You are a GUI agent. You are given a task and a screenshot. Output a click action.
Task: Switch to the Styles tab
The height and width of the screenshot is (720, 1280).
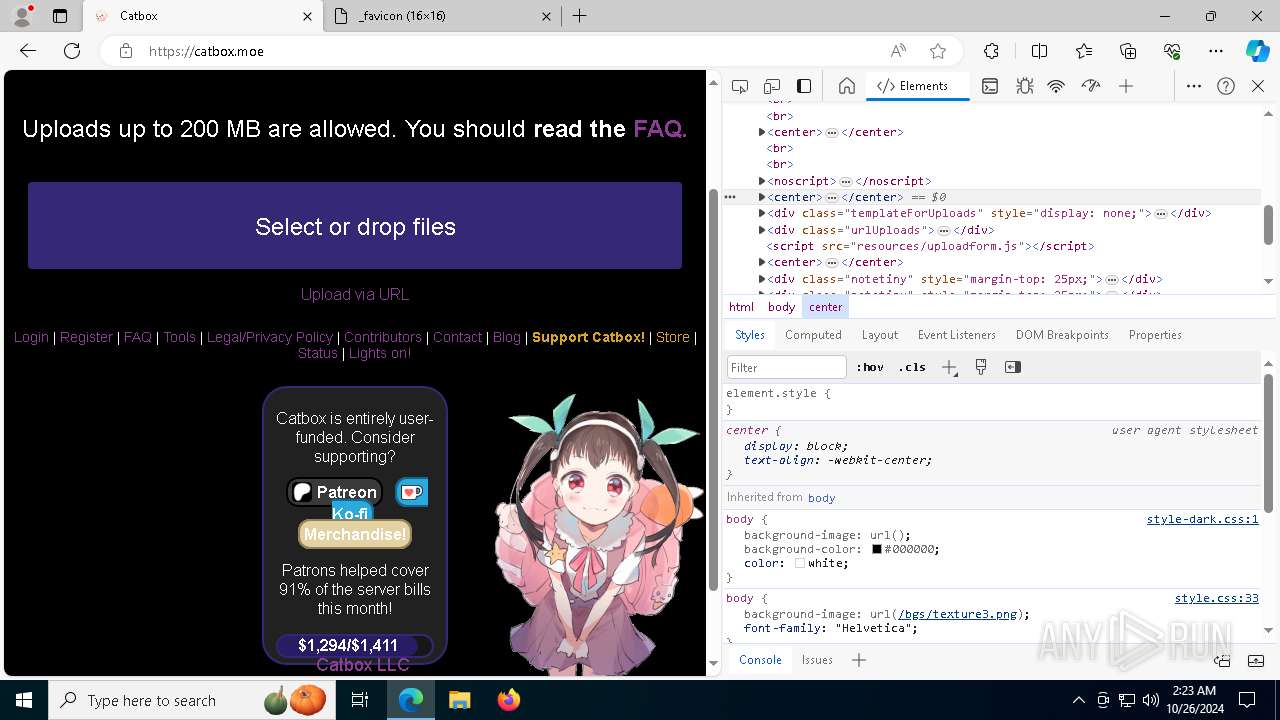[750, 335]
